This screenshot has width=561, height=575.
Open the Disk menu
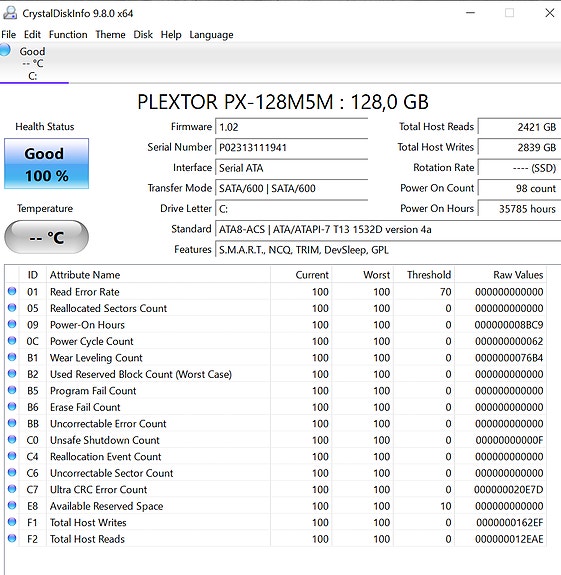pyautogui.click(x=143, y=34)
